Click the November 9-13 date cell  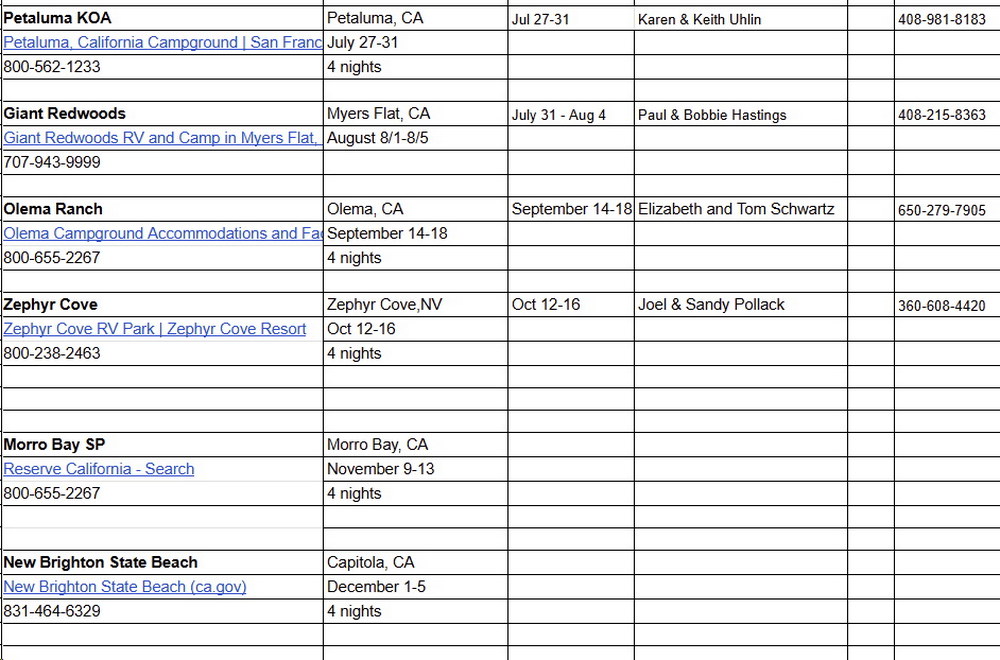(x=381, y=469)
